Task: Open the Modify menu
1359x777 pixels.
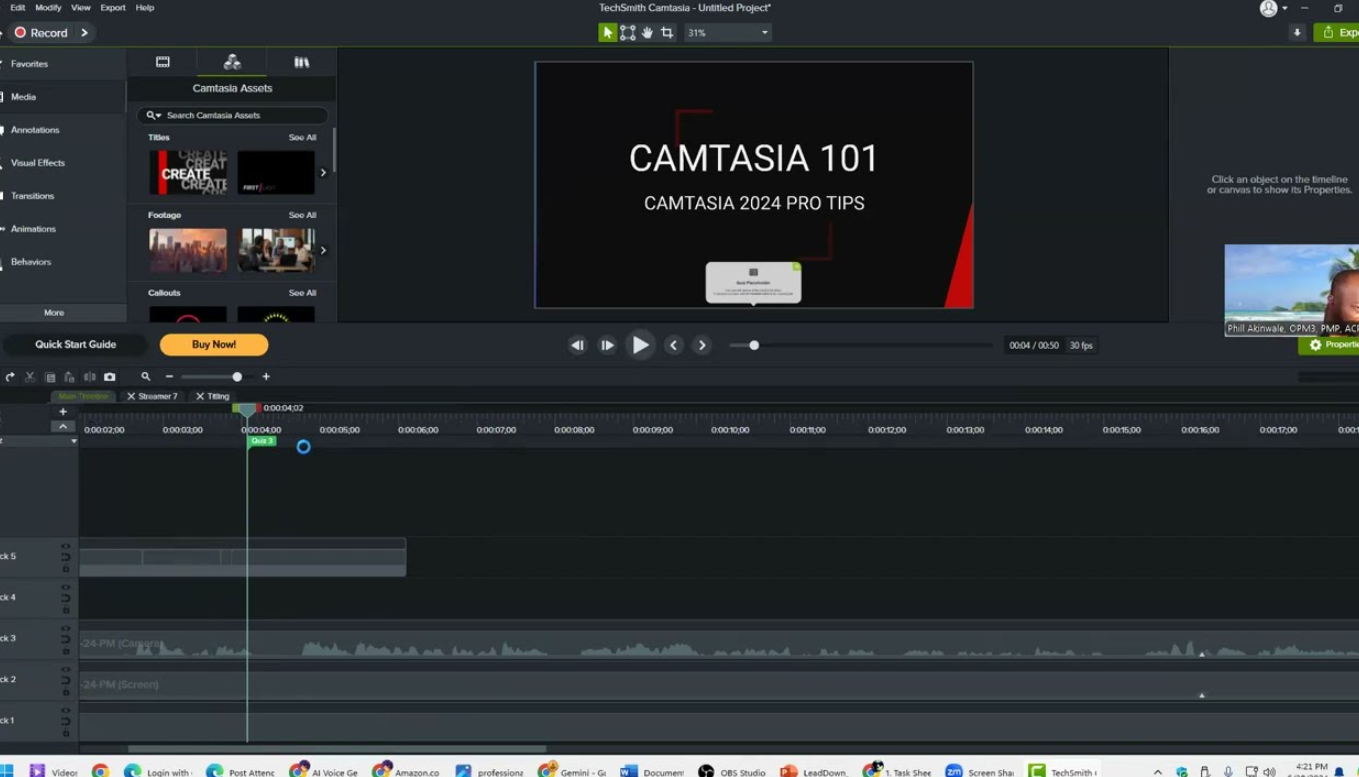Action: pos(48,8)
